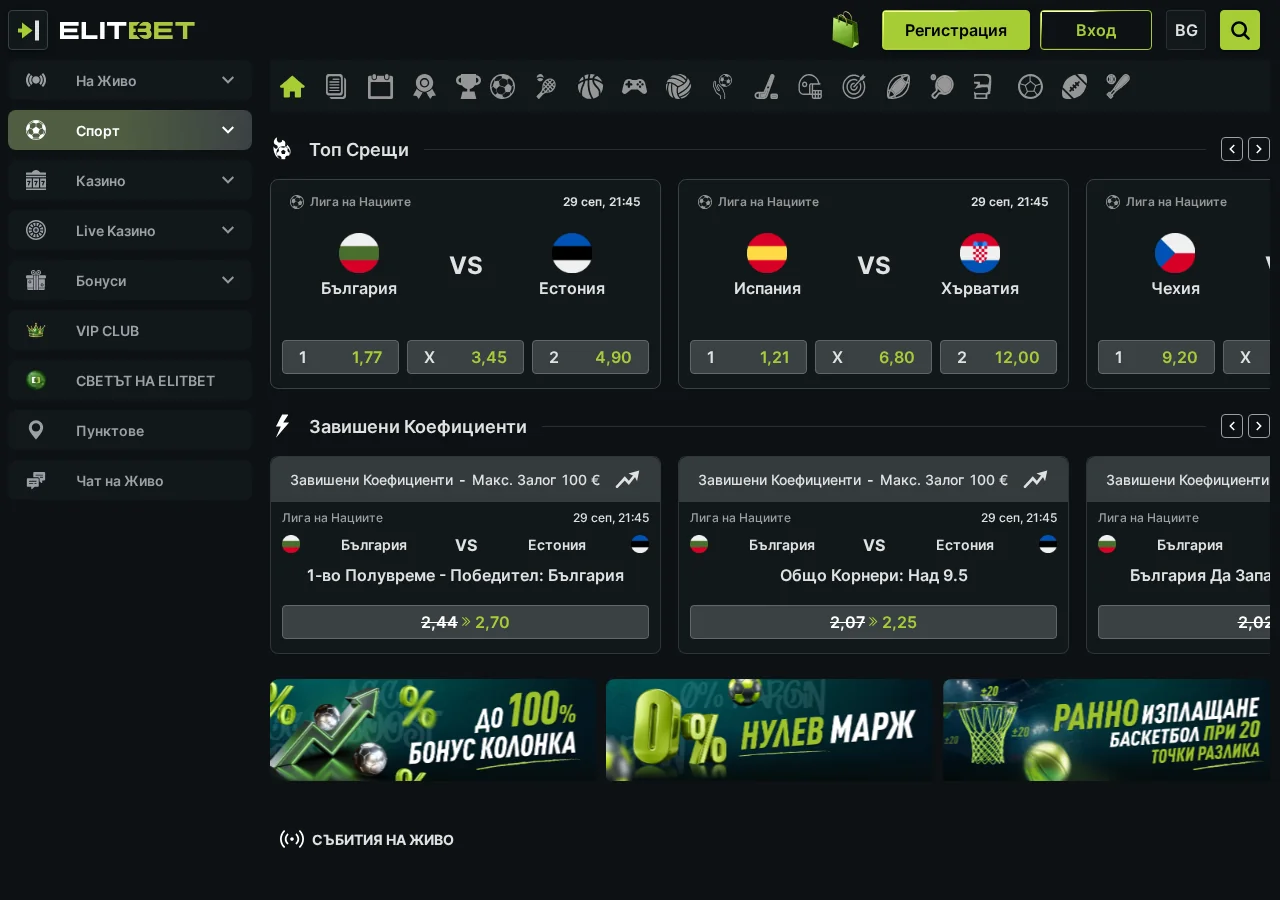This screenshot has height=900, width=1280.
Task: Expand the Live Казино menu chevron
Action: (228, 230)
